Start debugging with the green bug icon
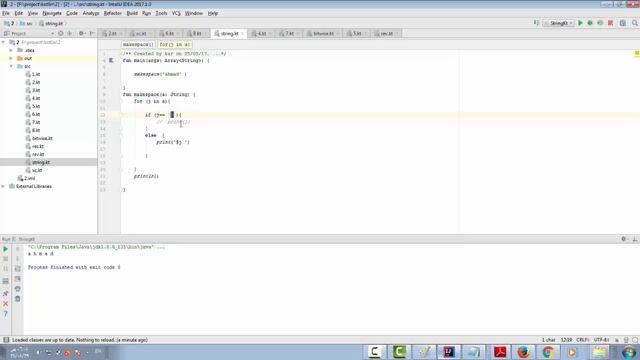 (590, 23)
